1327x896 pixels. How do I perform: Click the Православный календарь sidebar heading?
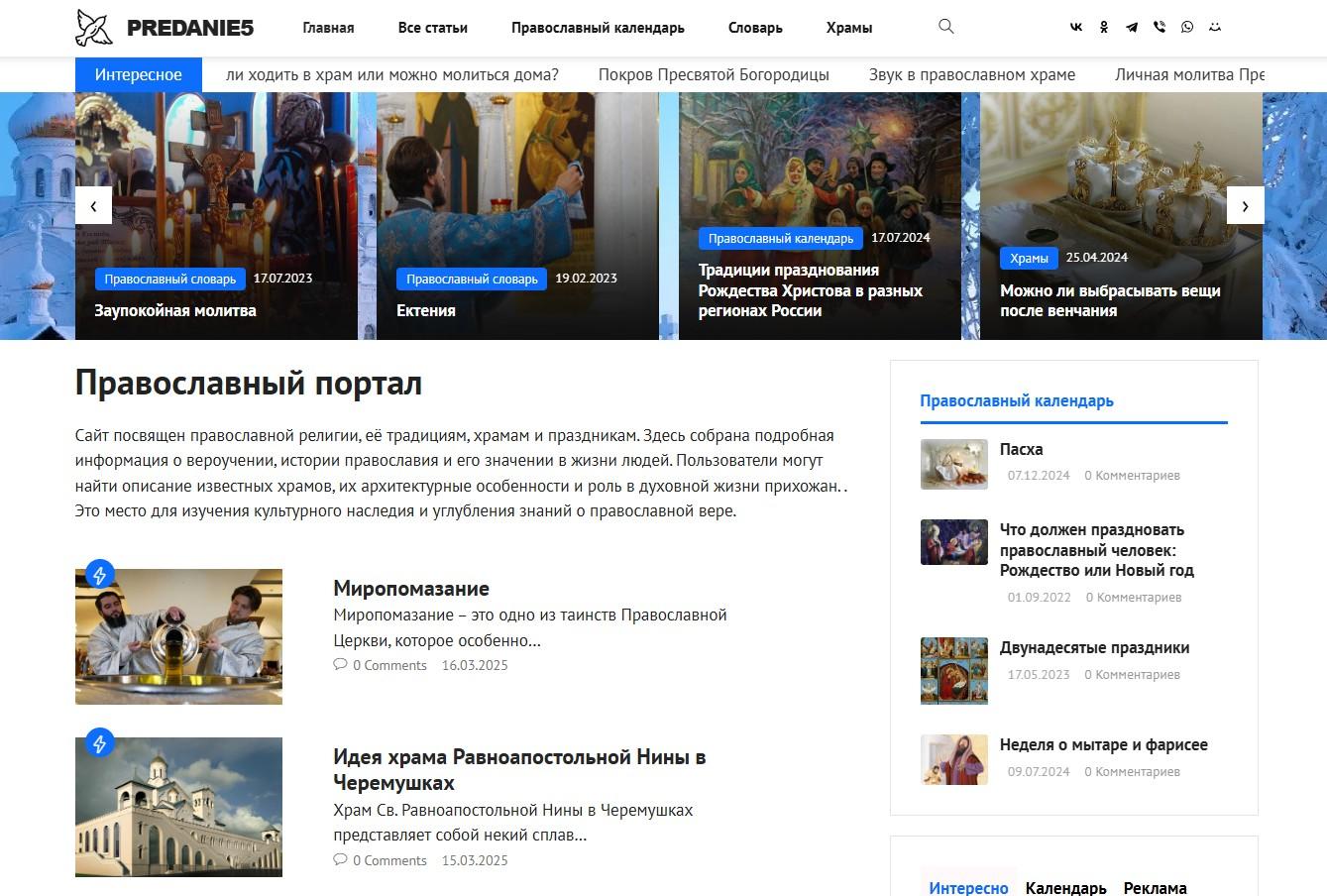[1017, 400]
